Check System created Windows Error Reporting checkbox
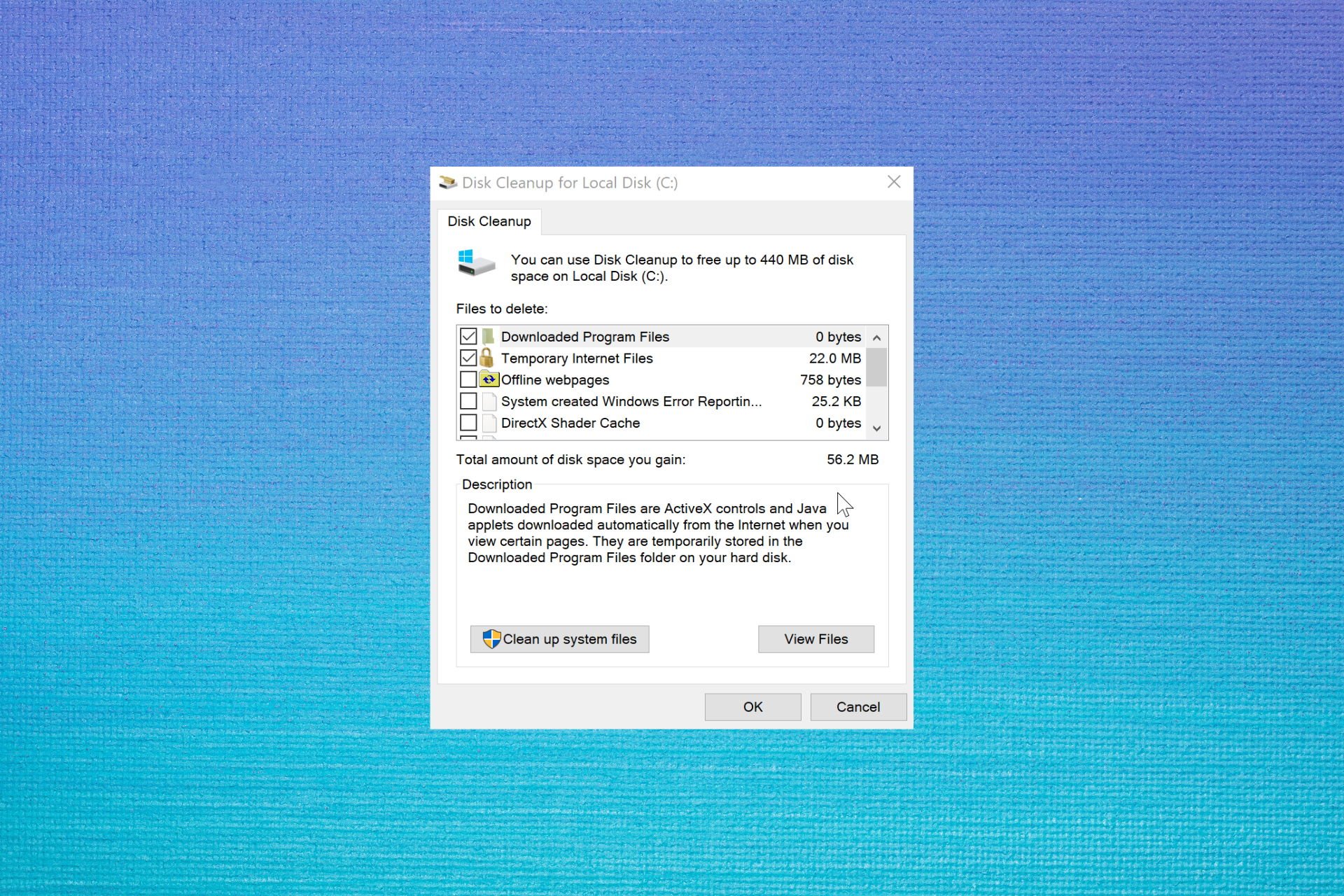The height and width of the screenshot is (896, 1344). pos(468,401)
